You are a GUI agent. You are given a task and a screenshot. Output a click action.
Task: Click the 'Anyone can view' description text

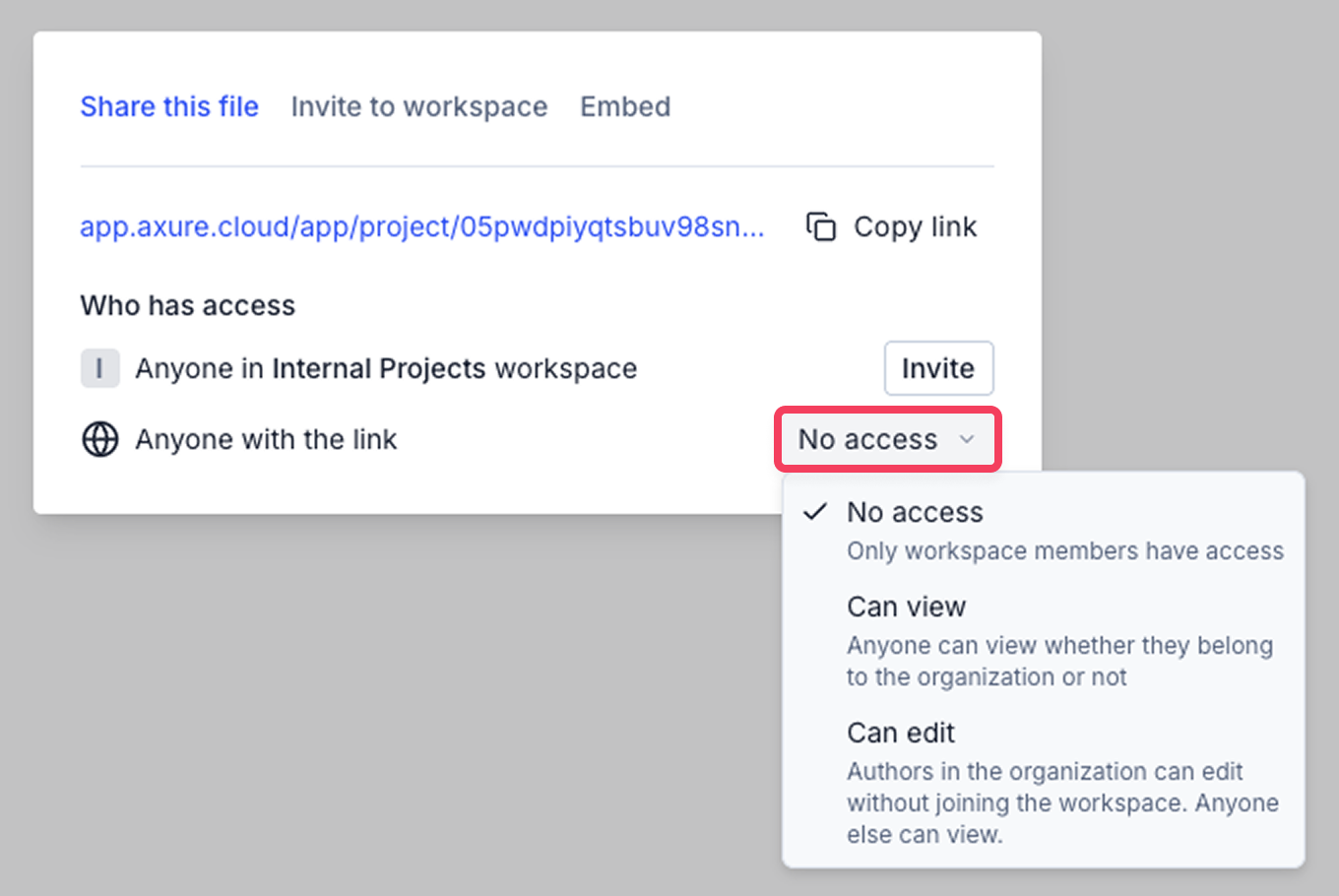[x=1059, y=661]
